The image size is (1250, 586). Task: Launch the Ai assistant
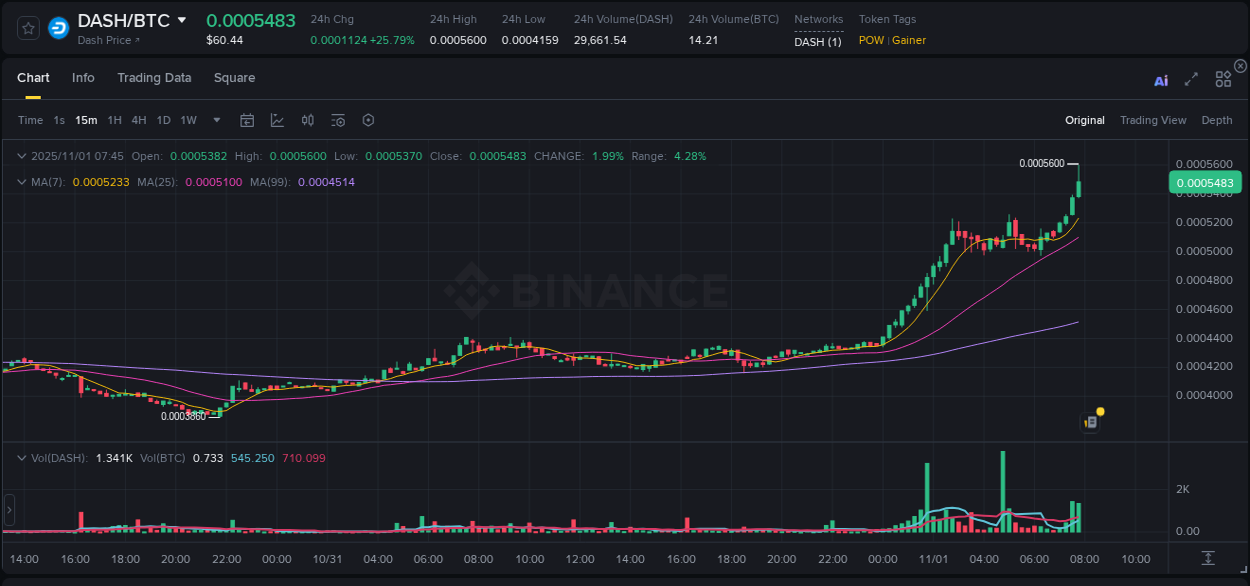[1160, 79]
